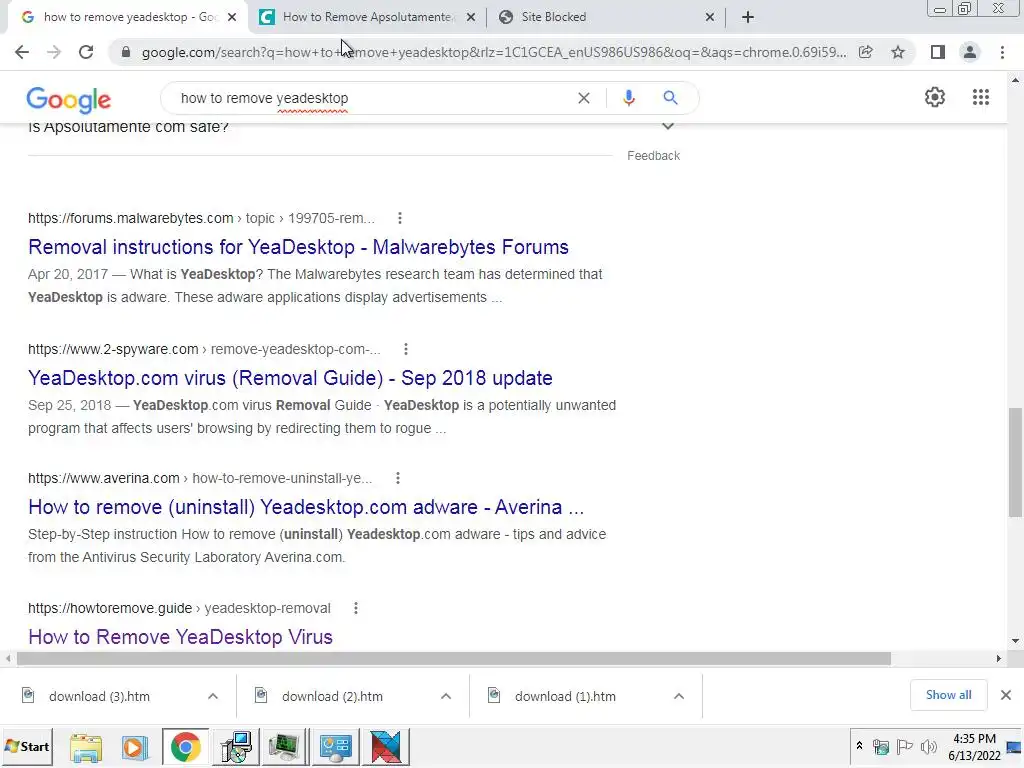The height and width of the screenshot is (768, 1024).
Task: Open options for download (2).htm
Action: coord(446,696)
